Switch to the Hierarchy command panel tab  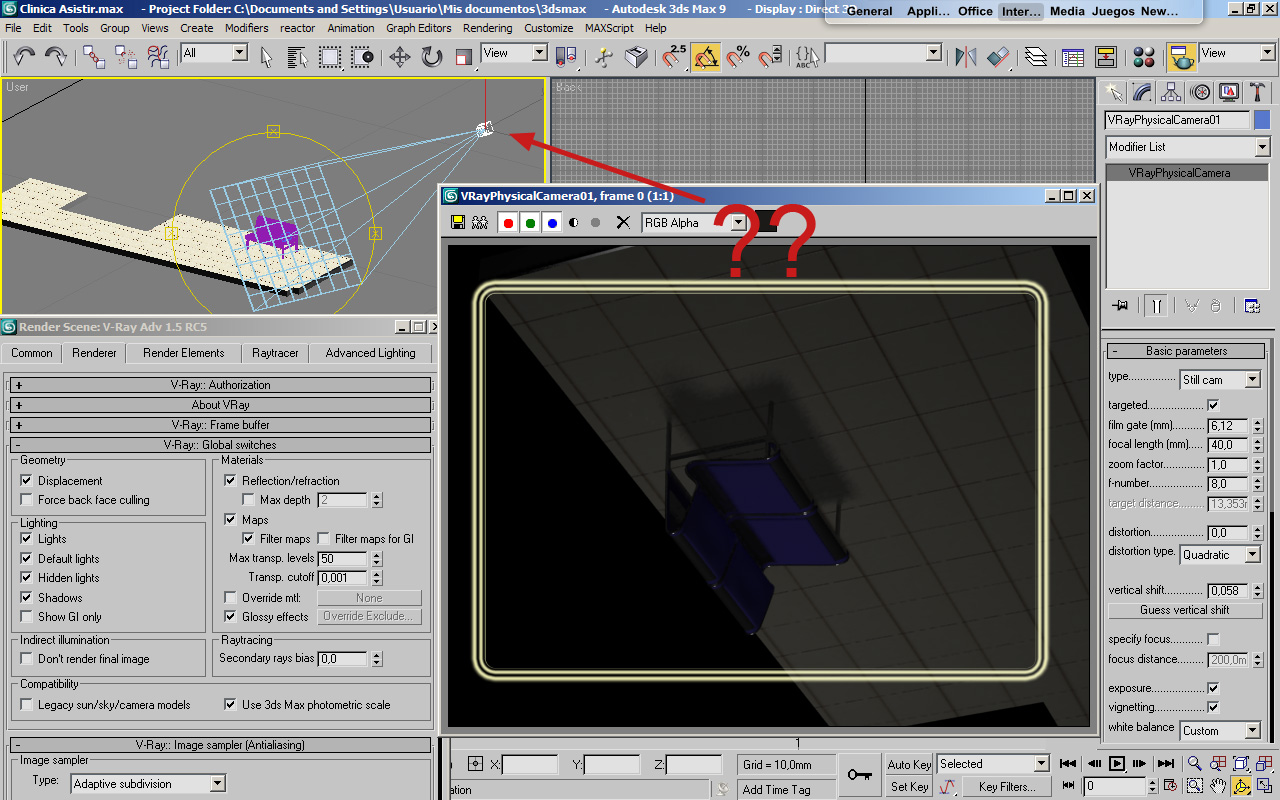pos(1172,93)
